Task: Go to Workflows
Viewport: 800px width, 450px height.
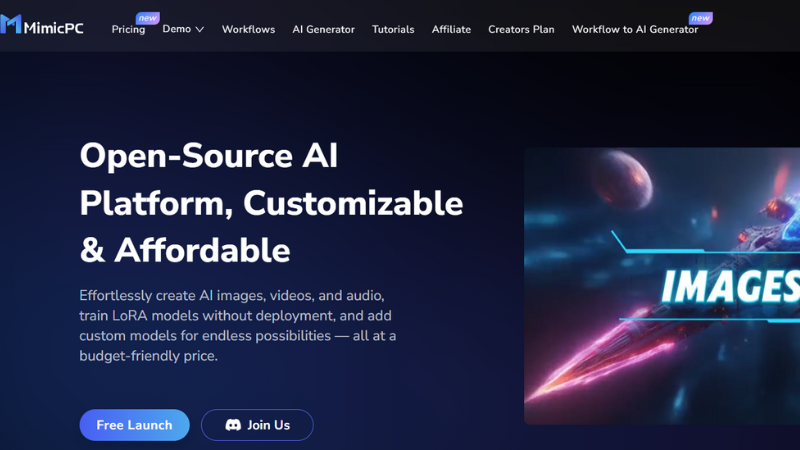Action: click(x=248, y=30)
